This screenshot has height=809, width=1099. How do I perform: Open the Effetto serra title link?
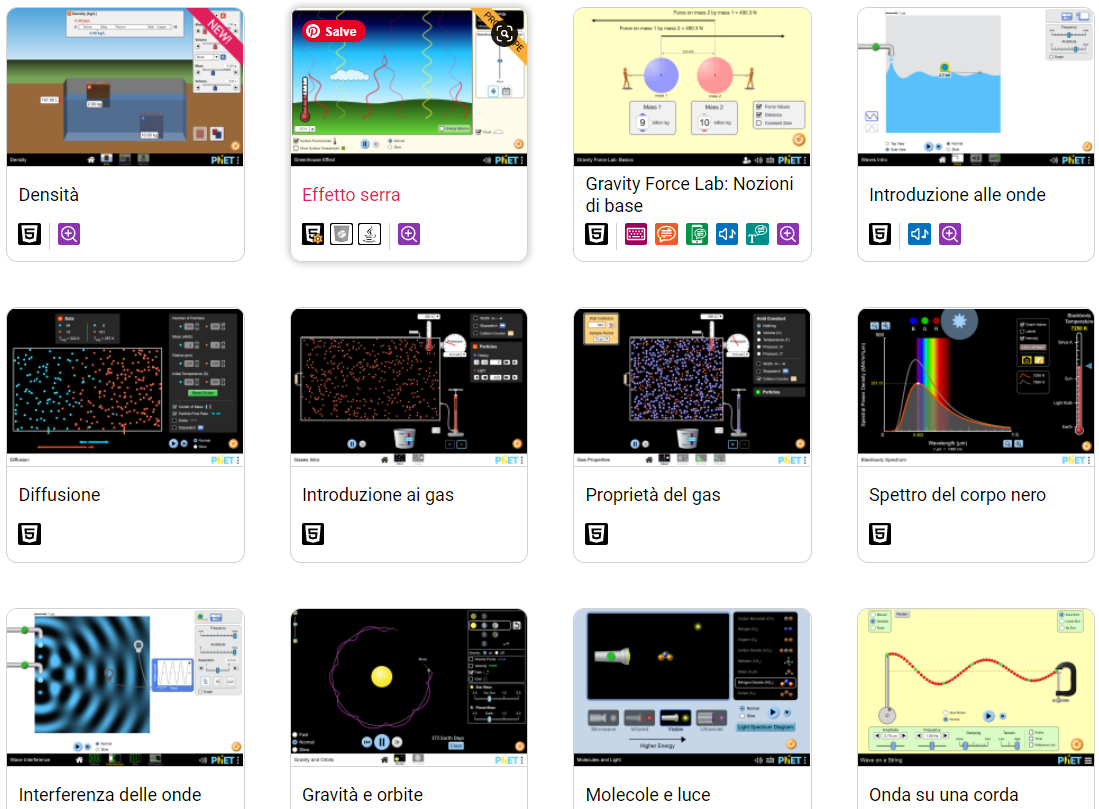click(351, 195)
